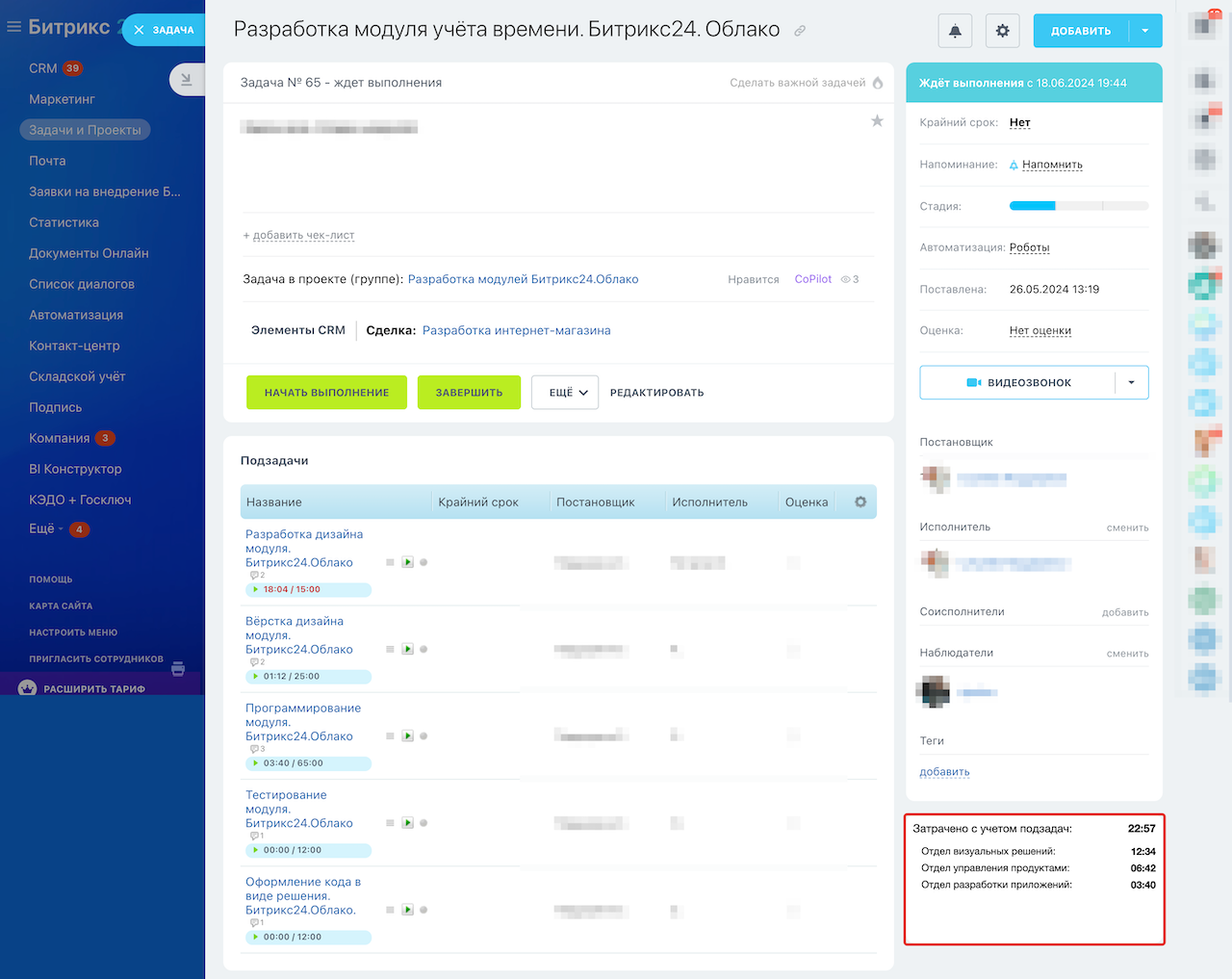Click РЕДАКТИРОВАТЬ to edit the task
This screenshot has width=1232, height=979.
(657, 393)
